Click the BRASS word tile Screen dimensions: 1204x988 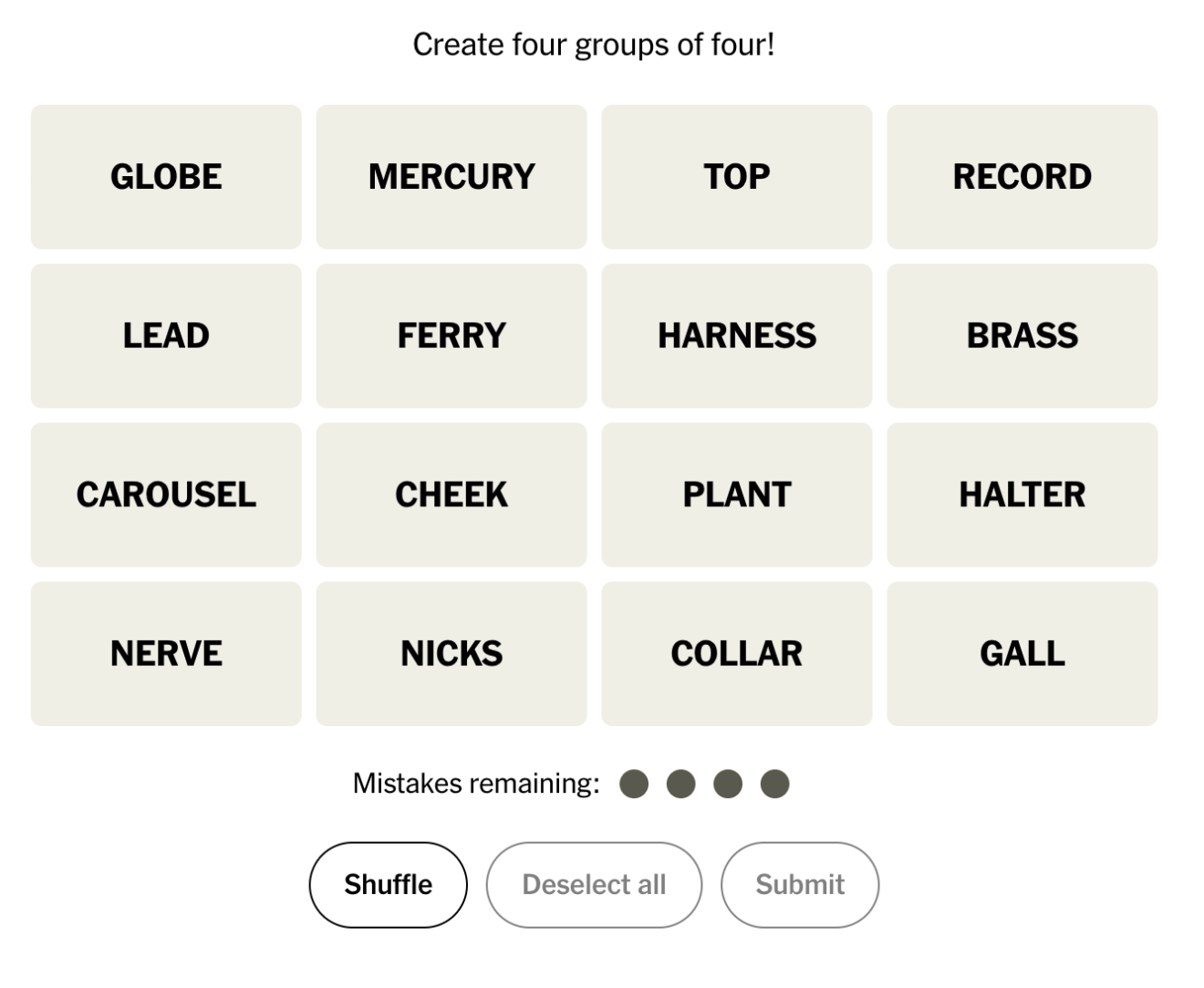tap(1022, 336)
